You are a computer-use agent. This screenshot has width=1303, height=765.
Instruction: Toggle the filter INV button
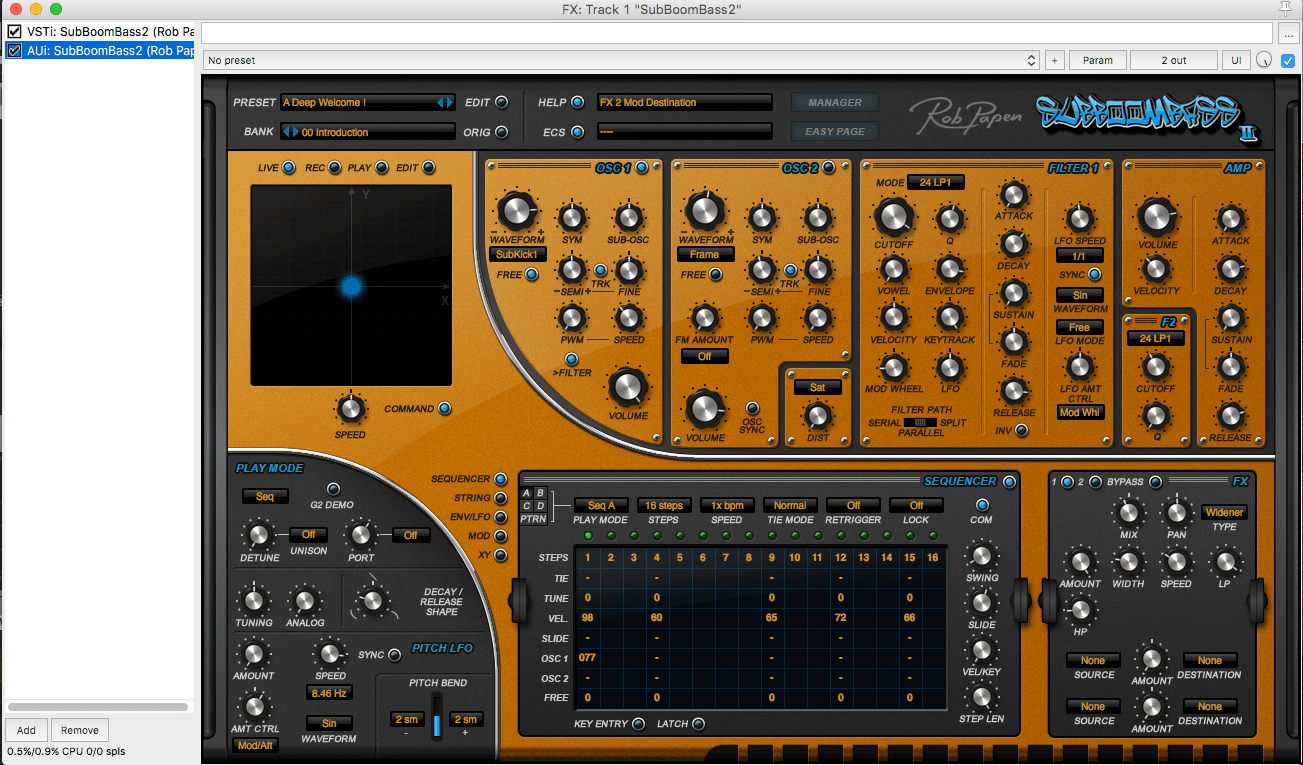(1022, 431)
